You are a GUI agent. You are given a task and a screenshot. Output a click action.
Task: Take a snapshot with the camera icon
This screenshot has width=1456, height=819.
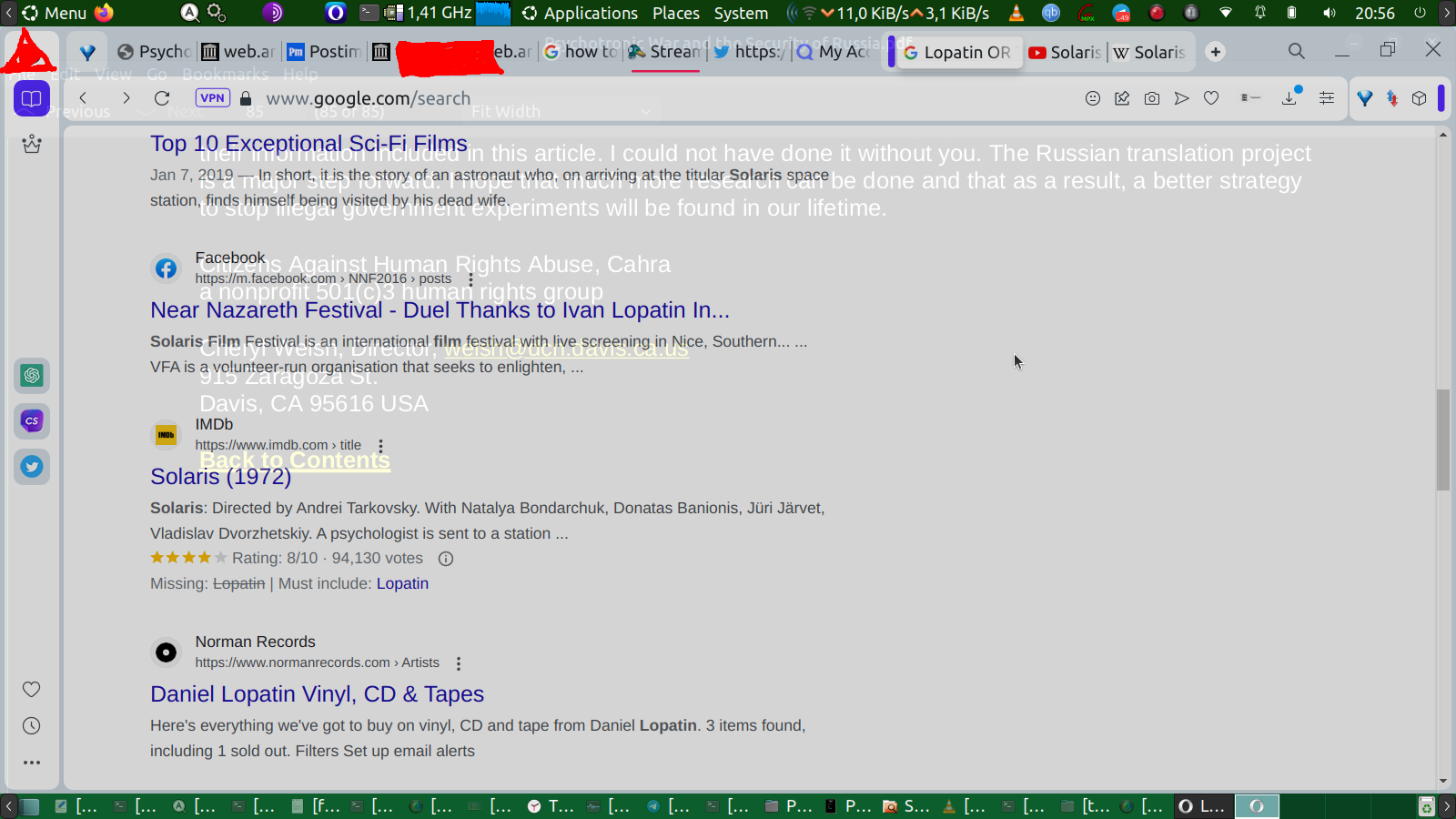click(x=1152, y=98)
